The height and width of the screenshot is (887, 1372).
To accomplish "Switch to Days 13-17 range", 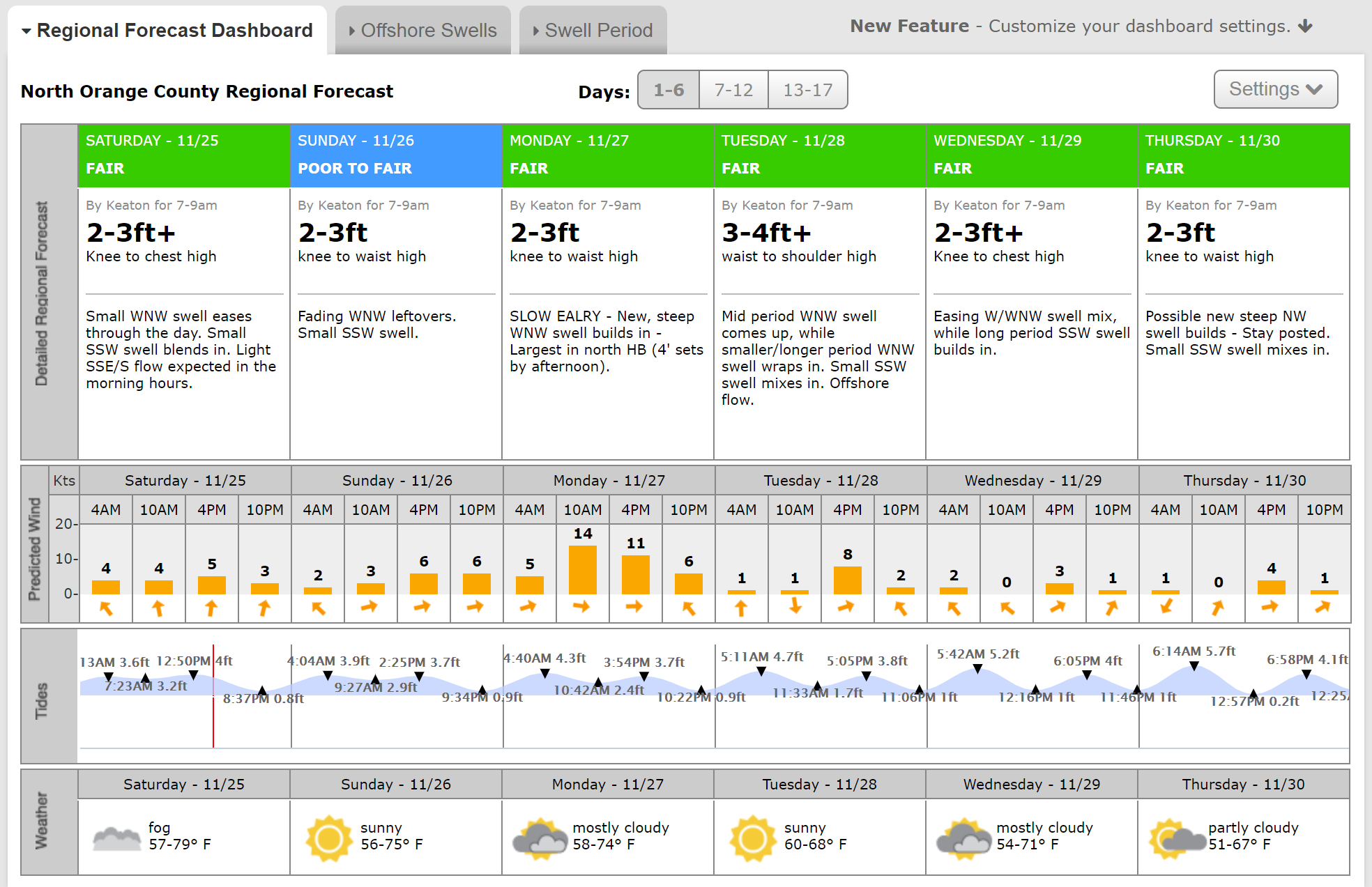I will [807, 90].
